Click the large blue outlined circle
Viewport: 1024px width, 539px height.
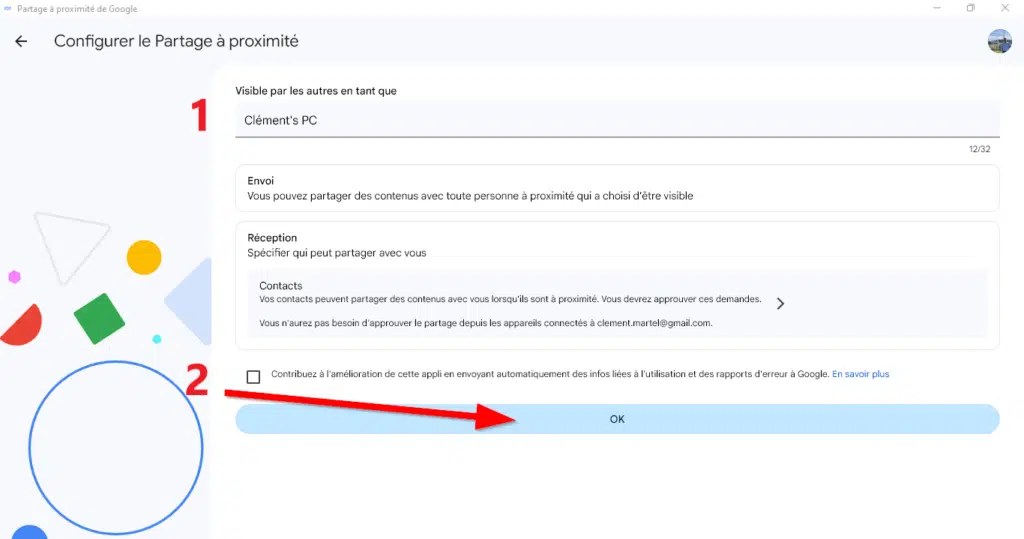click(x=116, y=448)
